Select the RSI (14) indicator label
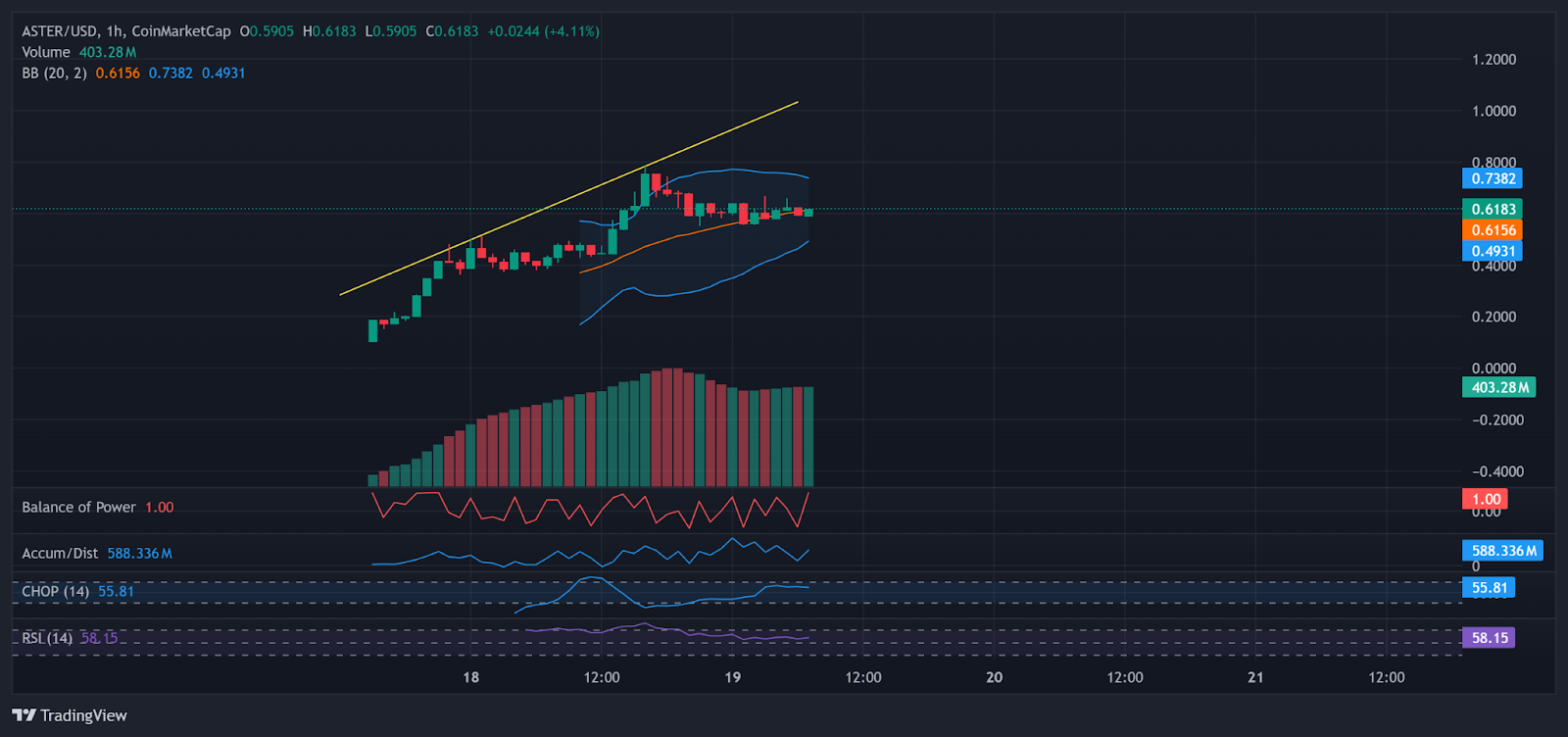This screenshot has height=737, width=1568. (47, 638)
